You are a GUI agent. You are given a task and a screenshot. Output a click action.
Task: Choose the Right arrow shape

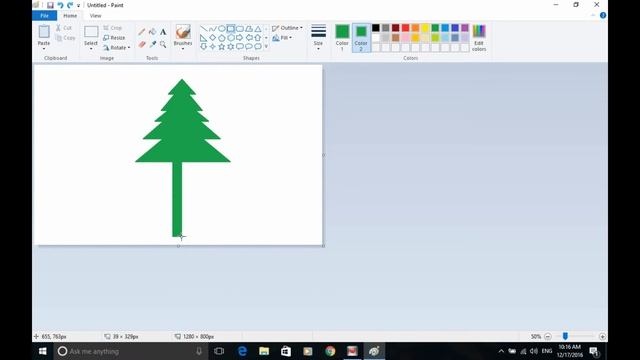point(240,38)
